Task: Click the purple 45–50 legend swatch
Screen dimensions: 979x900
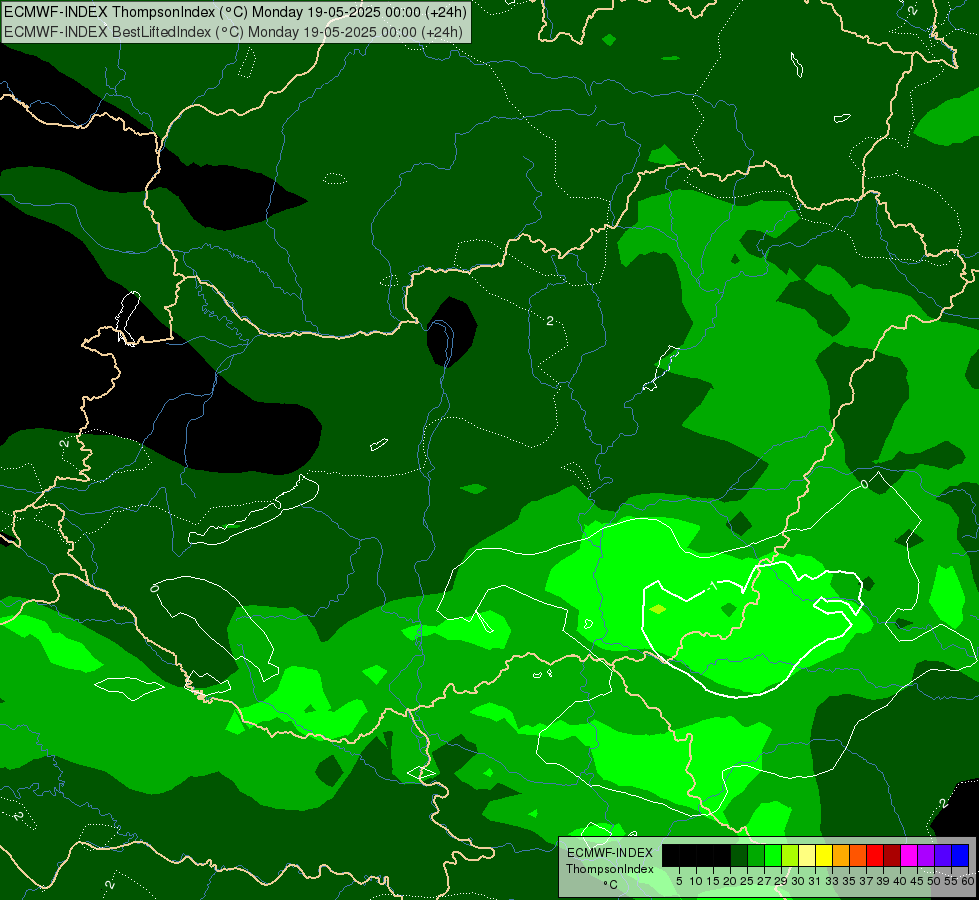Action: 926,855
